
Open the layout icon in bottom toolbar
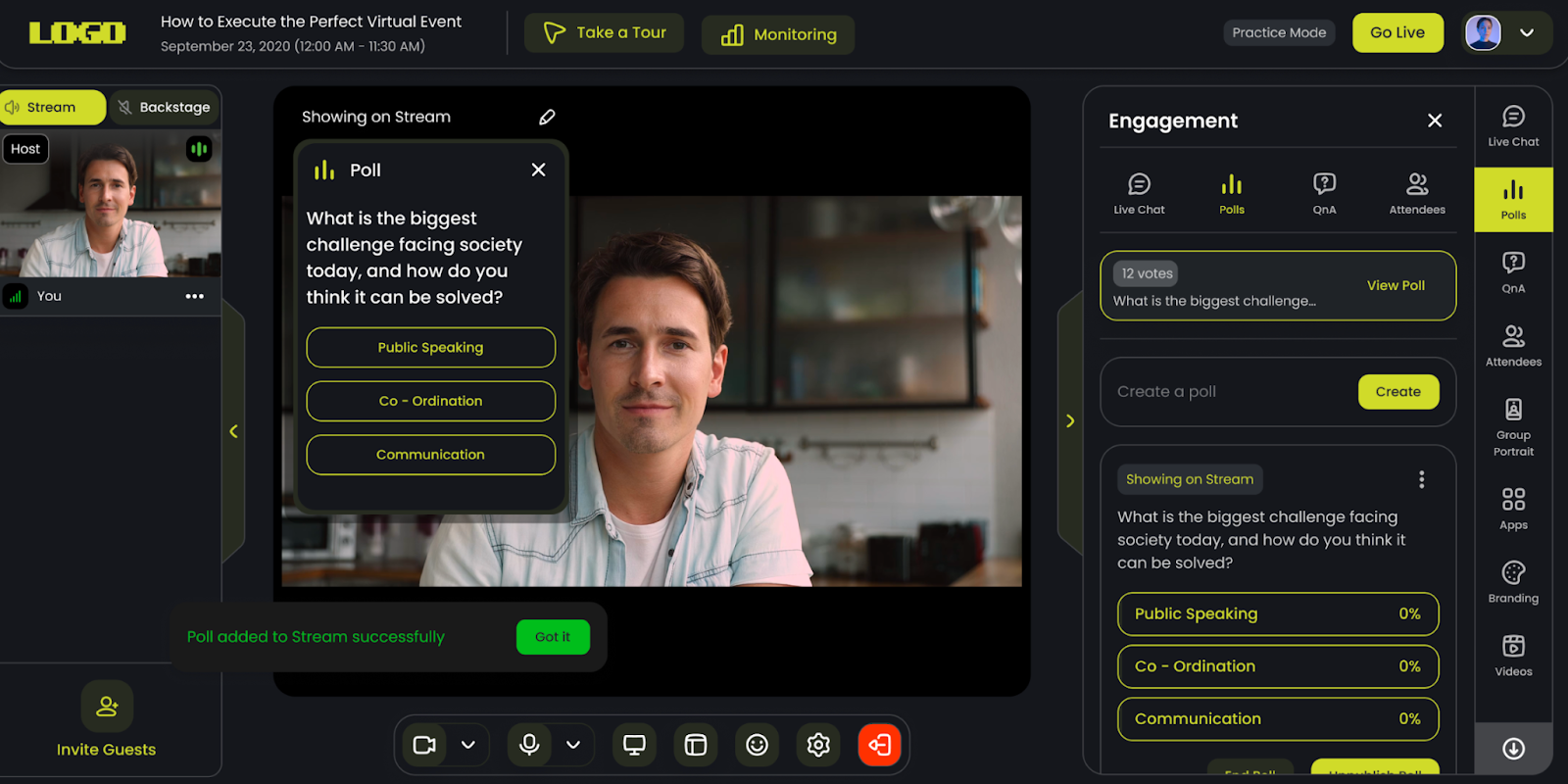[696, 745]
